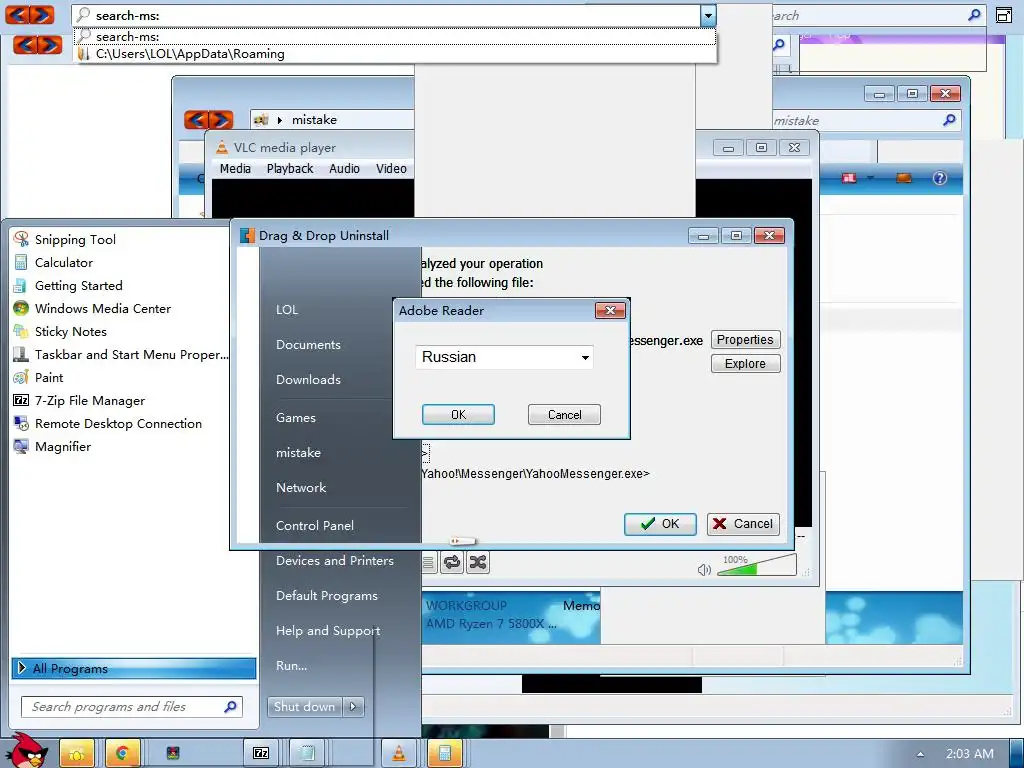Open Games from the Start menu

point(296,418)
